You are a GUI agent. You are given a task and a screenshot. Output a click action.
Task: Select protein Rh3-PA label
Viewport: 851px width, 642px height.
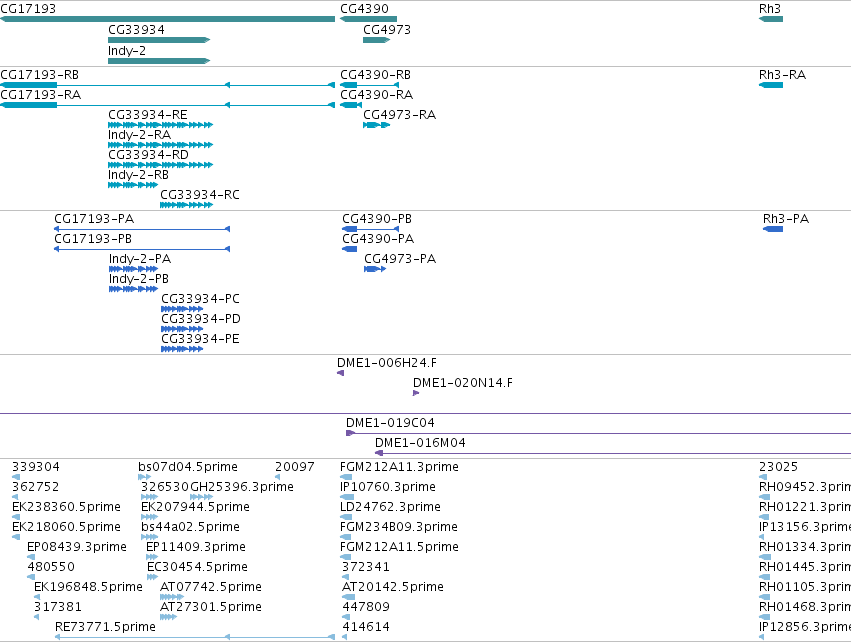(x=786, y=219)
